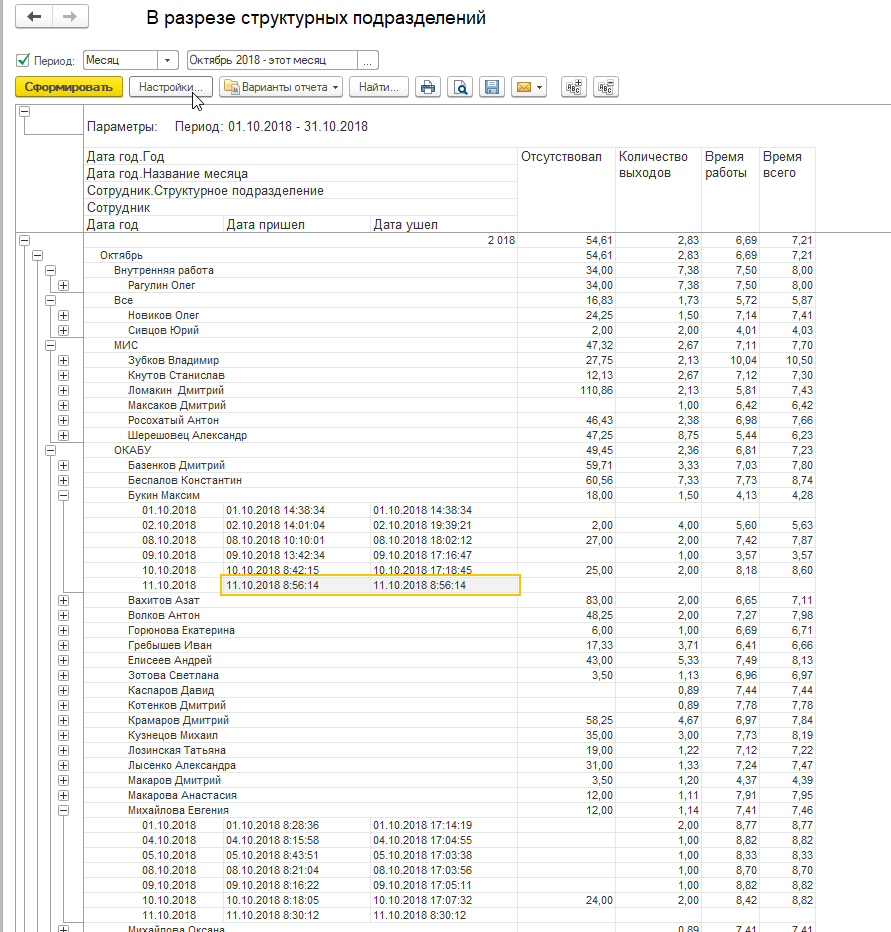Image resolution: width=891 pixels, height=932 pixels.
Task: Click the Сформировать button
Action: pos(69,87)
